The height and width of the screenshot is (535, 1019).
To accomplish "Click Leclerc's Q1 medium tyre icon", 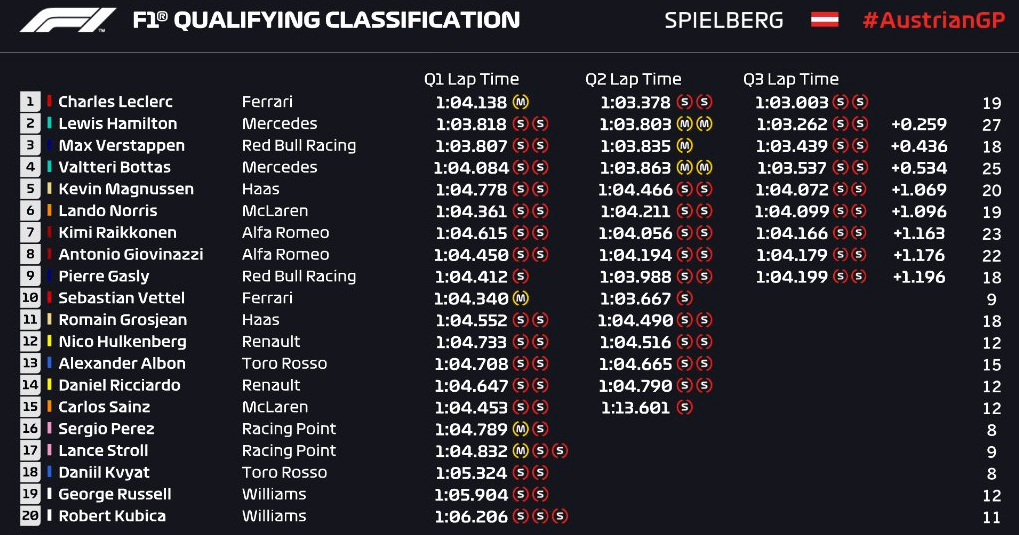I will coord(521,102).
